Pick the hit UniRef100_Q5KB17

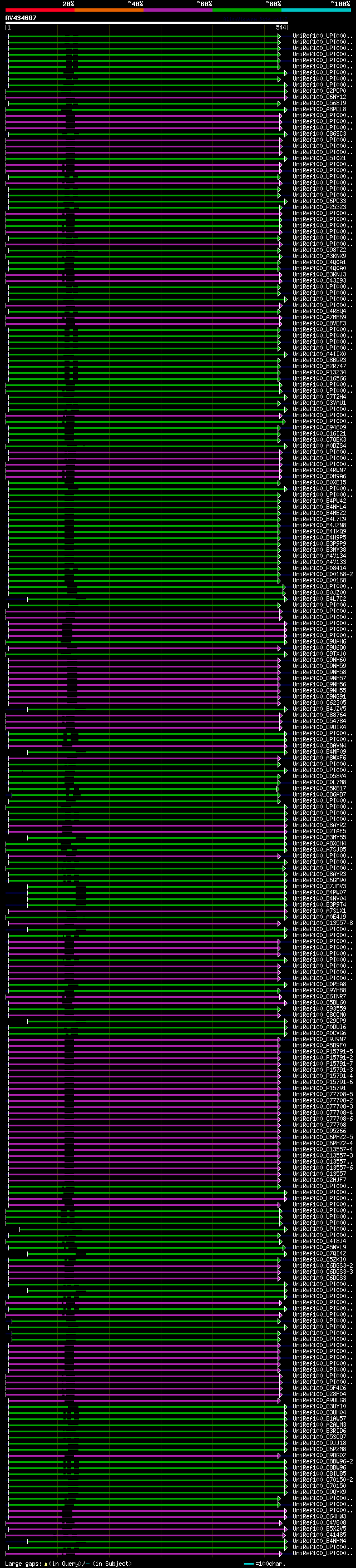(x=319, y=788)
